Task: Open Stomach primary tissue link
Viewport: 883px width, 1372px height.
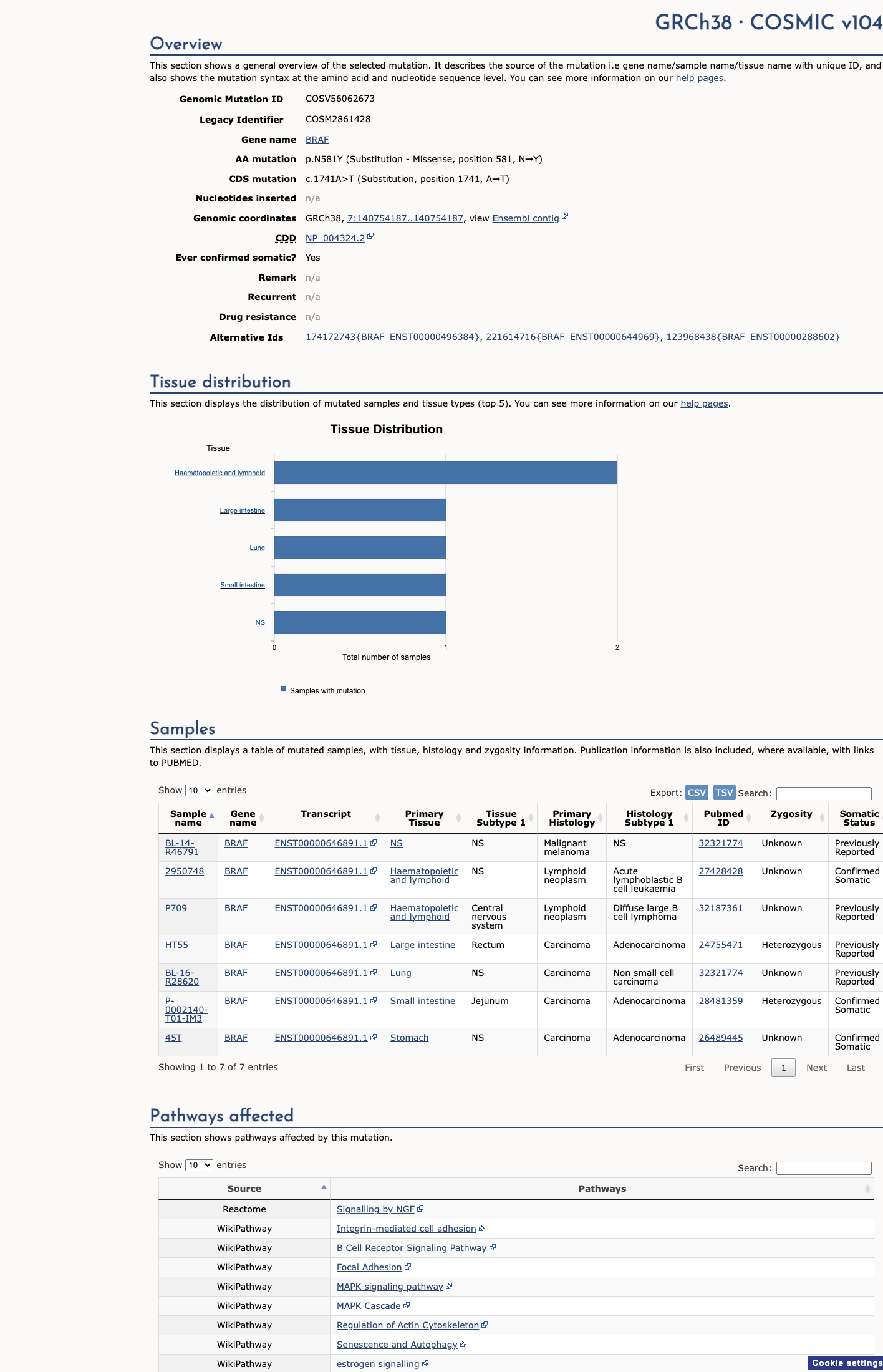Action: click(409, 1038)
